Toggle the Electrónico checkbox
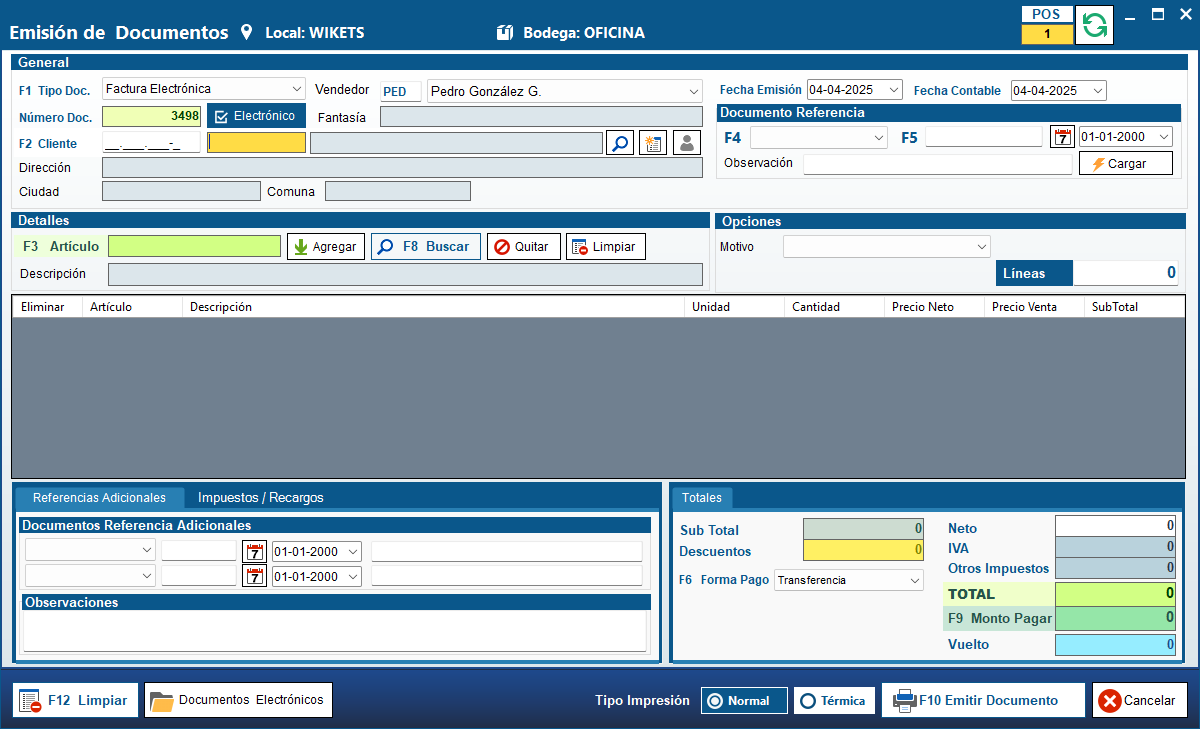Screen dimensions: 1200x729 point(222,117)
